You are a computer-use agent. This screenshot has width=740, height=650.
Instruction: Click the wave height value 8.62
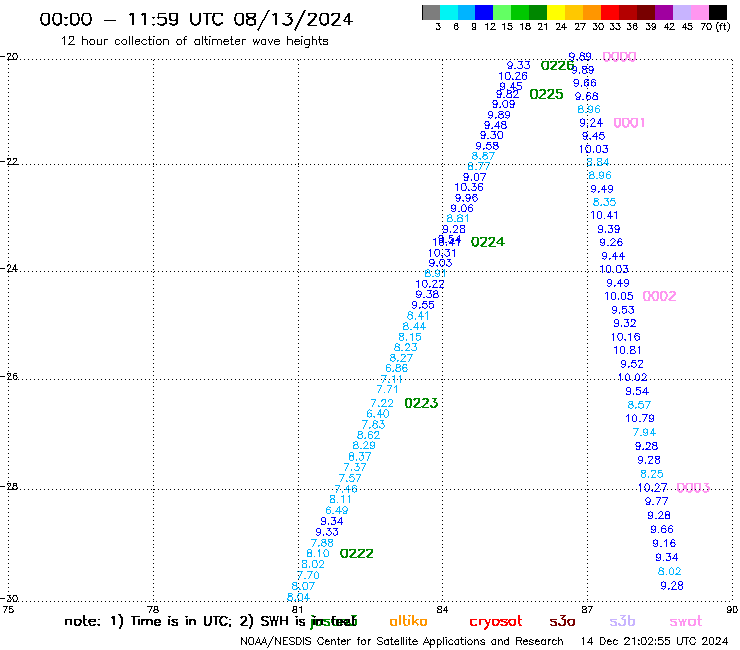pos(368,435)
